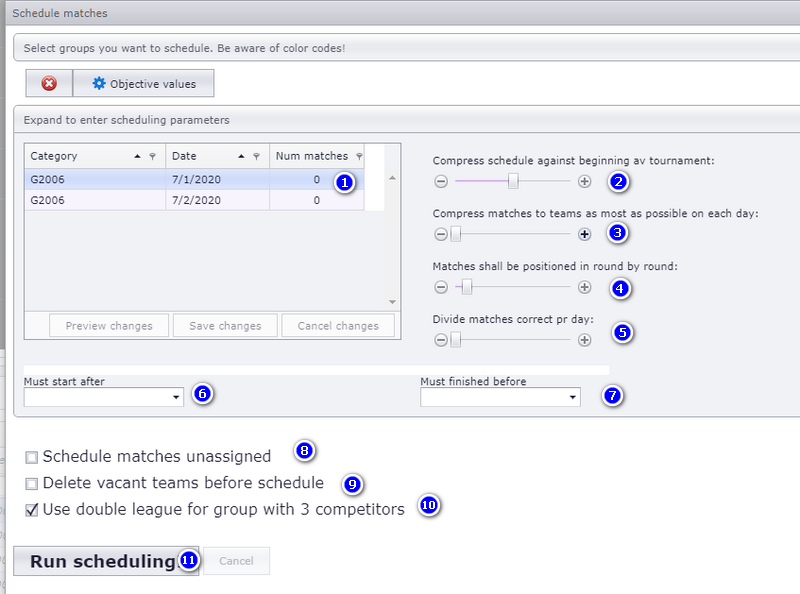Open Objective values settings
Viewport: 800px width, 594px height.
(144, 83)
